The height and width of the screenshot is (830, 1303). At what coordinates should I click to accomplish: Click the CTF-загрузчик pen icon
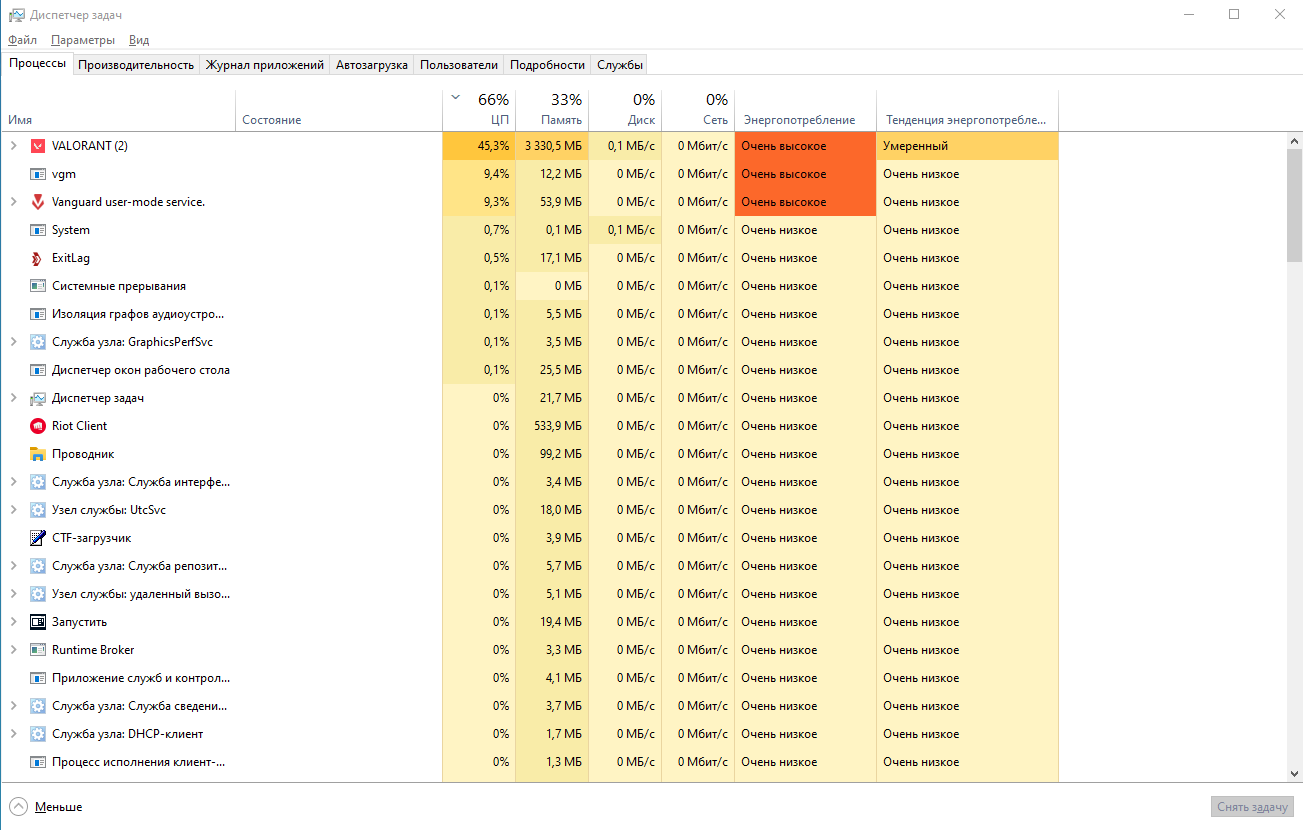tap(38, 538)
